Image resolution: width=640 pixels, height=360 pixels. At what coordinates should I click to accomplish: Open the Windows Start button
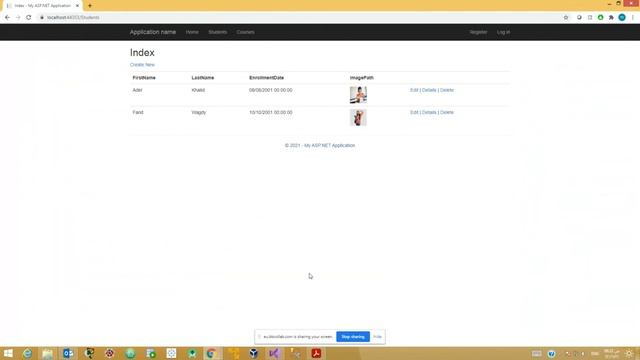point(8,353)
